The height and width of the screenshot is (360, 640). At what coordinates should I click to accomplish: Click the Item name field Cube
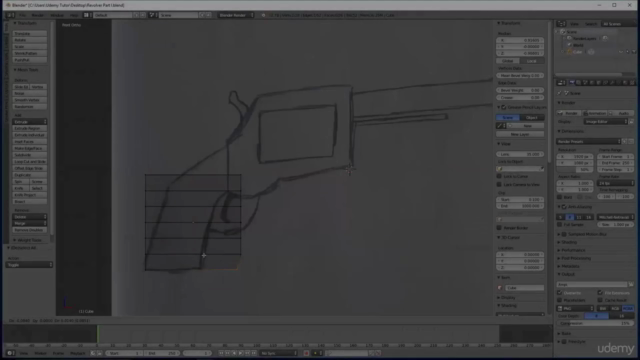(x=524, y=288)
